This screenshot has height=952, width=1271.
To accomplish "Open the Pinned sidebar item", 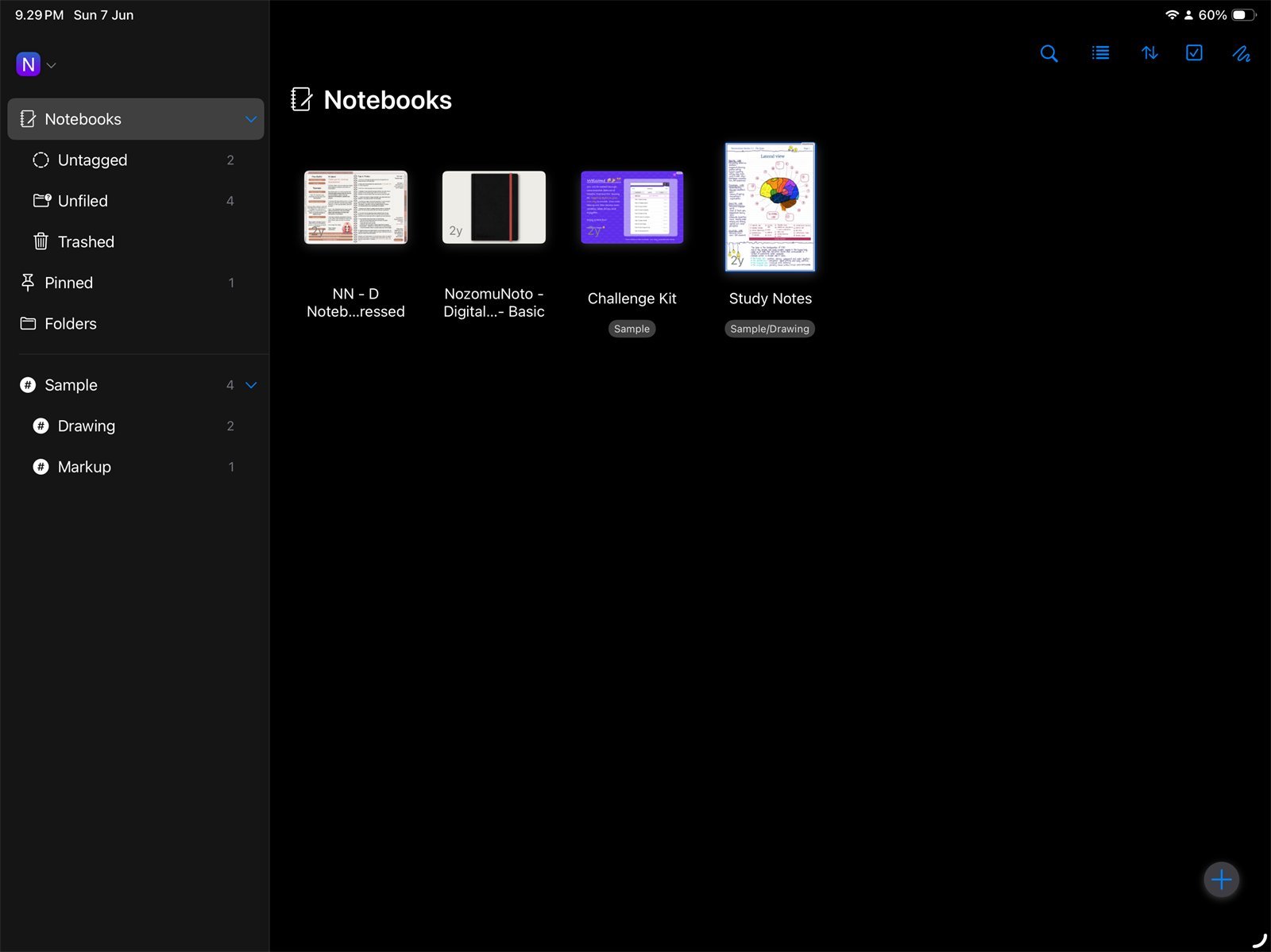I will [x=136, y=283].
